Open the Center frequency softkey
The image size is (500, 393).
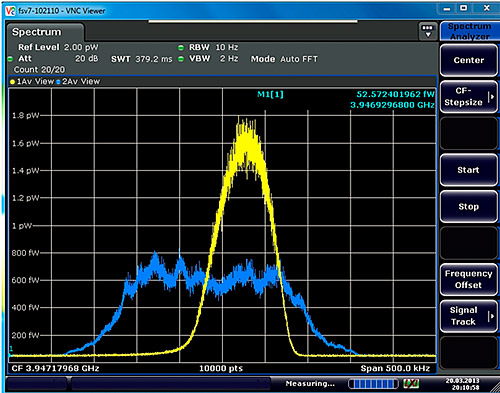[469, 60]
